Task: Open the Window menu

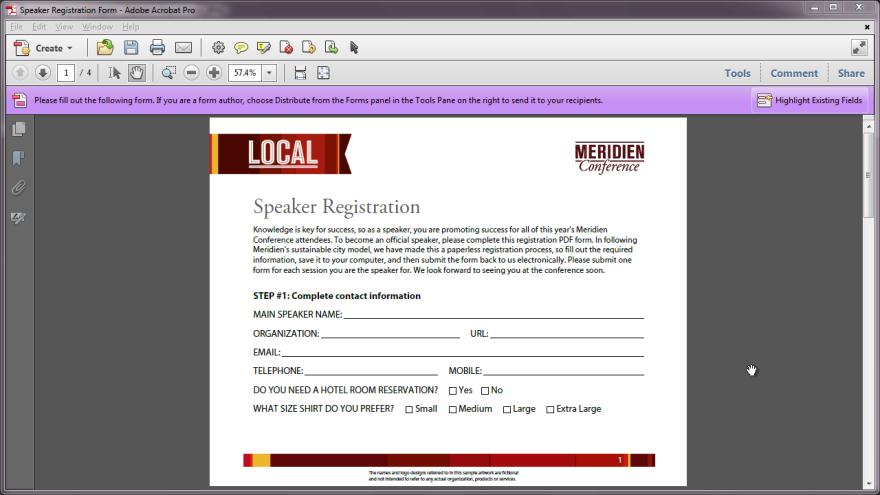Action: 97,26
